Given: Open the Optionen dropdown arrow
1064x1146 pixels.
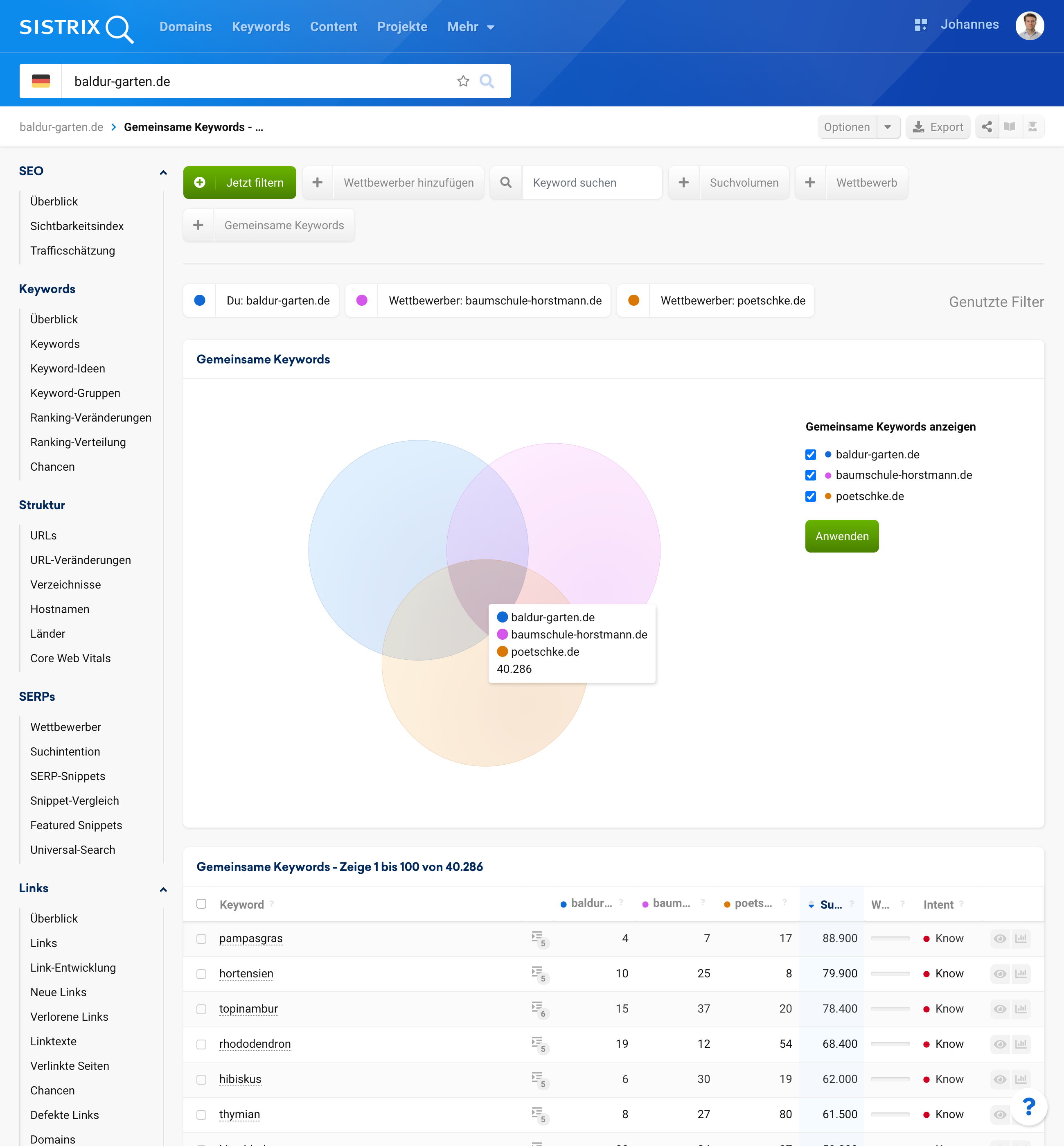Looking at the screenshot, I should click(888, 127).
